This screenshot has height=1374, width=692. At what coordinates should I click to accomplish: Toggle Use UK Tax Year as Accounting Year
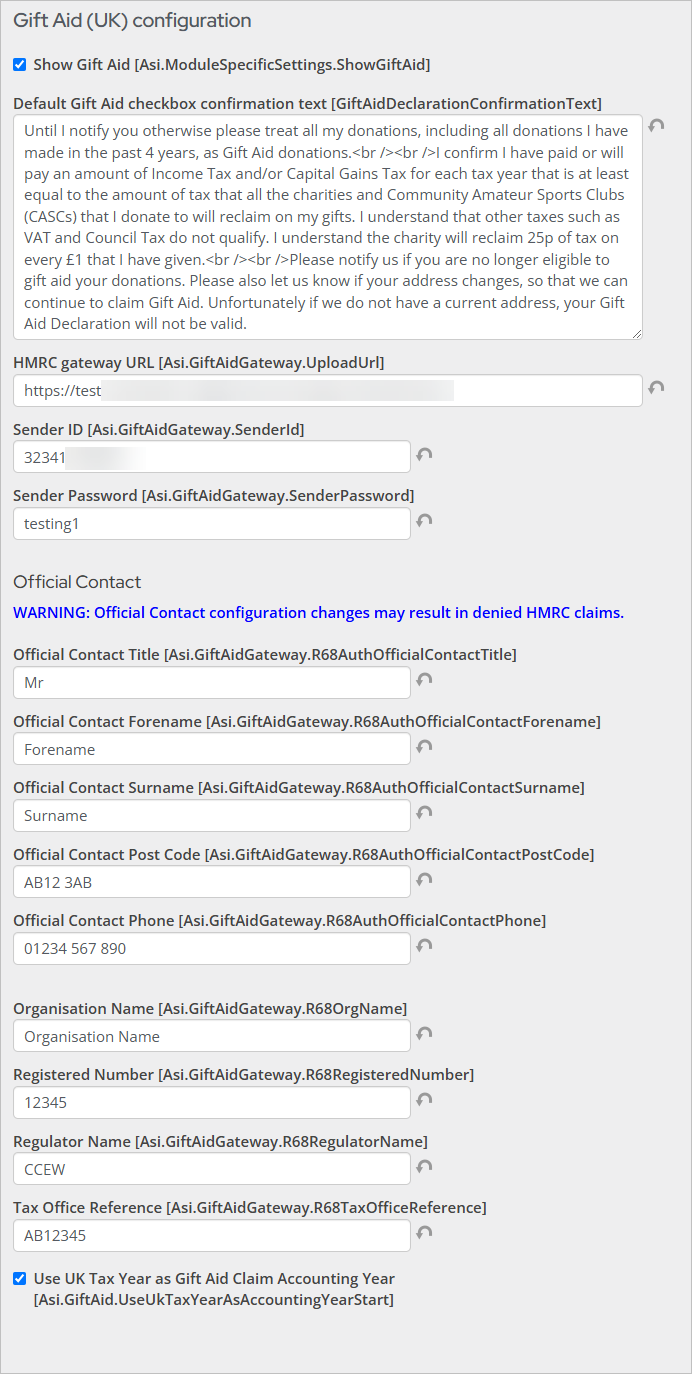(20, 1278)
